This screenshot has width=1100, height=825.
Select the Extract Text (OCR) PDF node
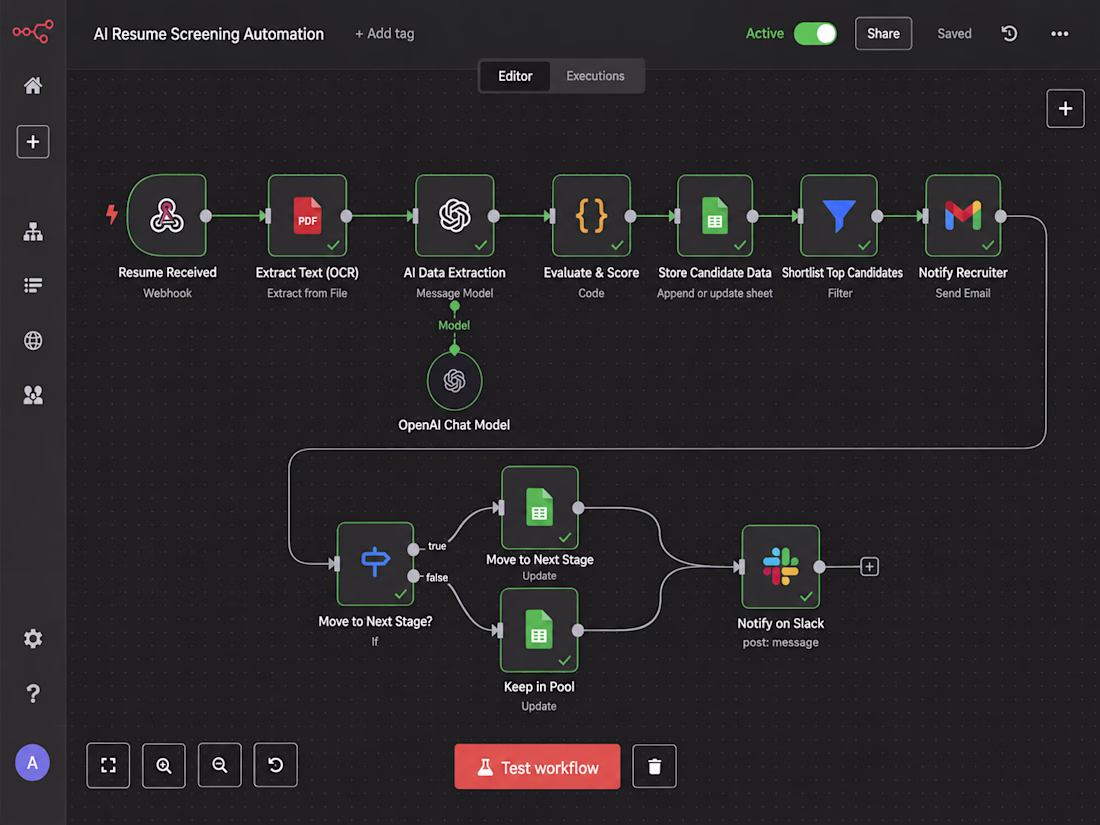coord(307,215)
